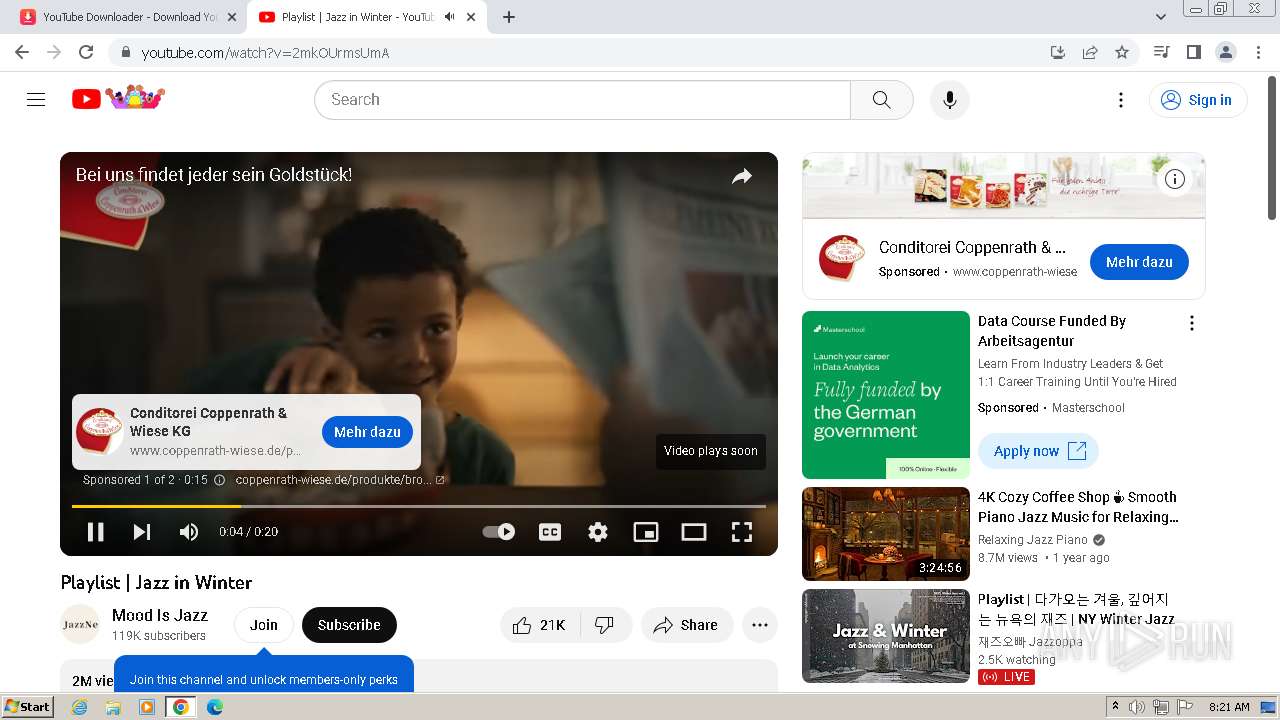Focus the YouTube search field
Image resolution: width=1280 pixels, height=720 pixels.
pyautogui.click(x=582, y=99)
